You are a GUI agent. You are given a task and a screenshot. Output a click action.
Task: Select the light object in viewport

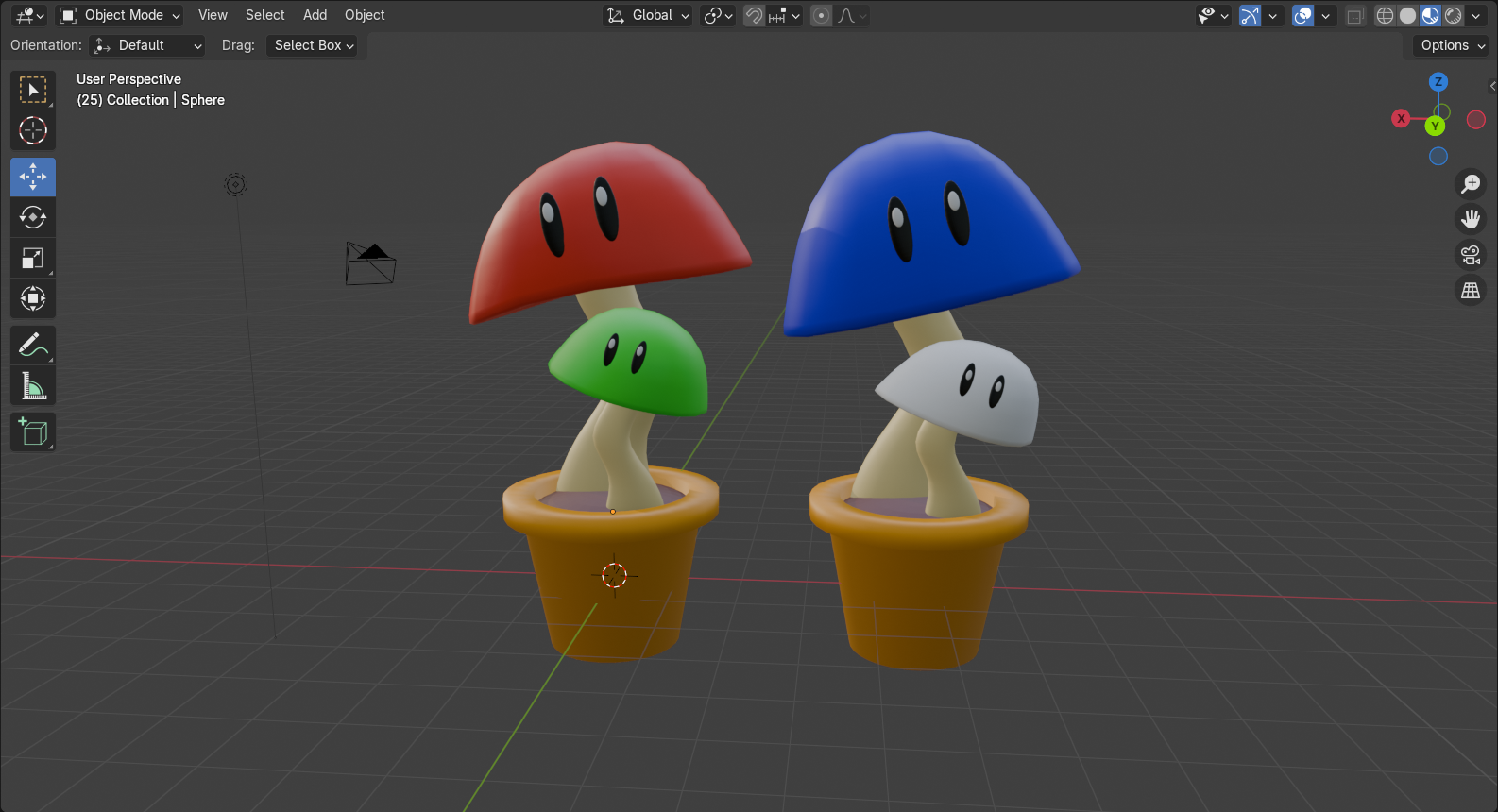(x=235, y=185)
